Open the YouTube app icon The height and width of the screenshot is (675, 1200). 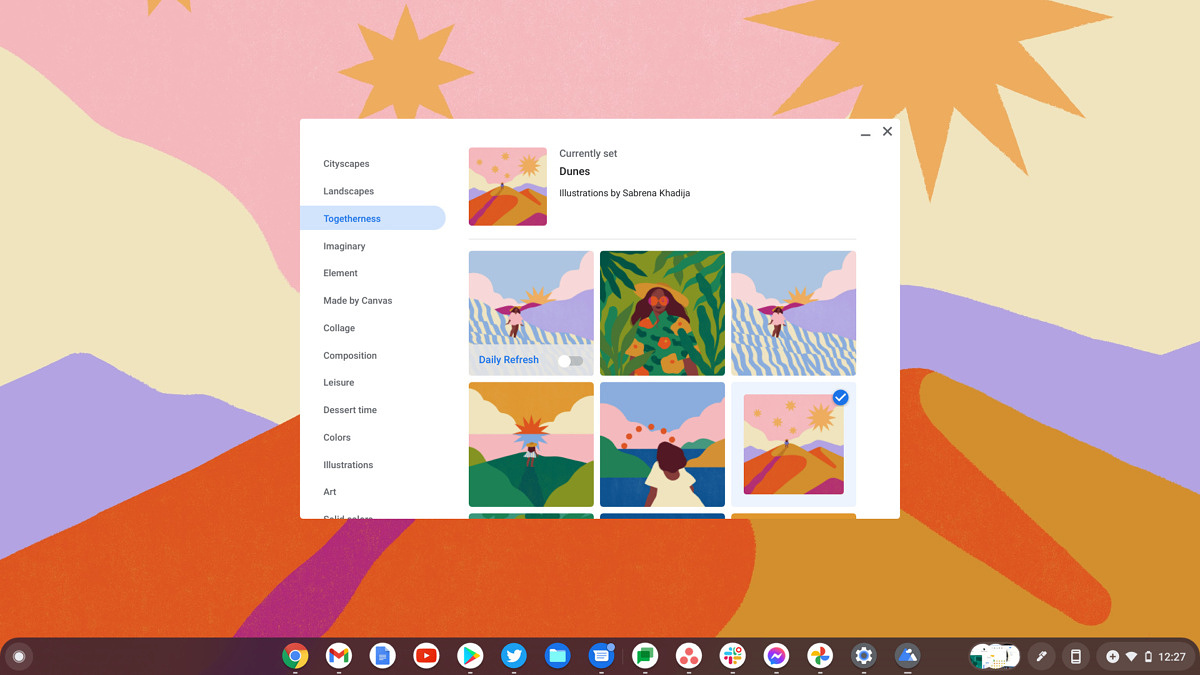(426, 656)
